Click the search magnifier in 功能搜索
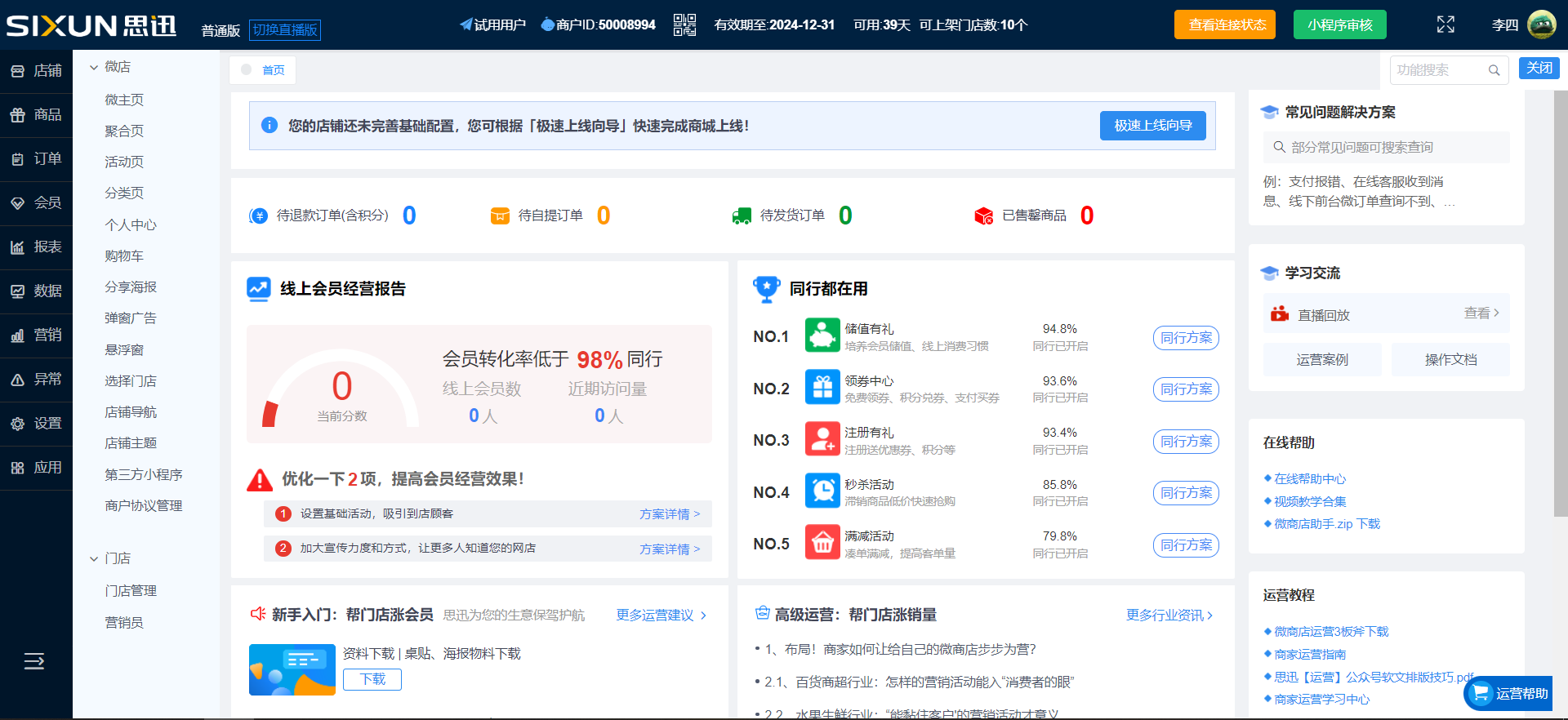Viewport: 1568px width, 720px height. coord(1494,70)
